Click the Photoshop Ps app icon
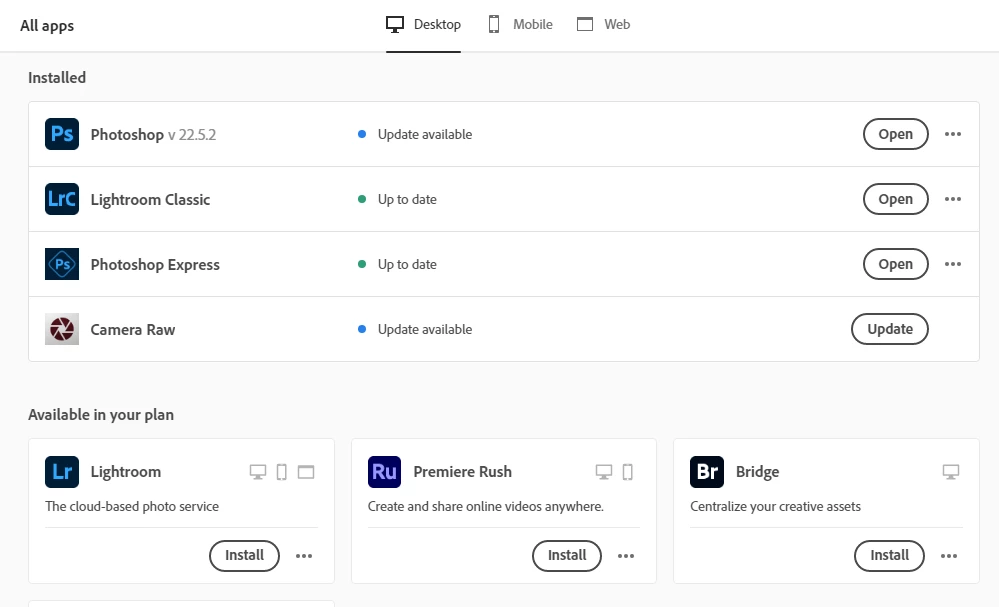The width and height of the screenshot is (999, 607). [62, 134]
